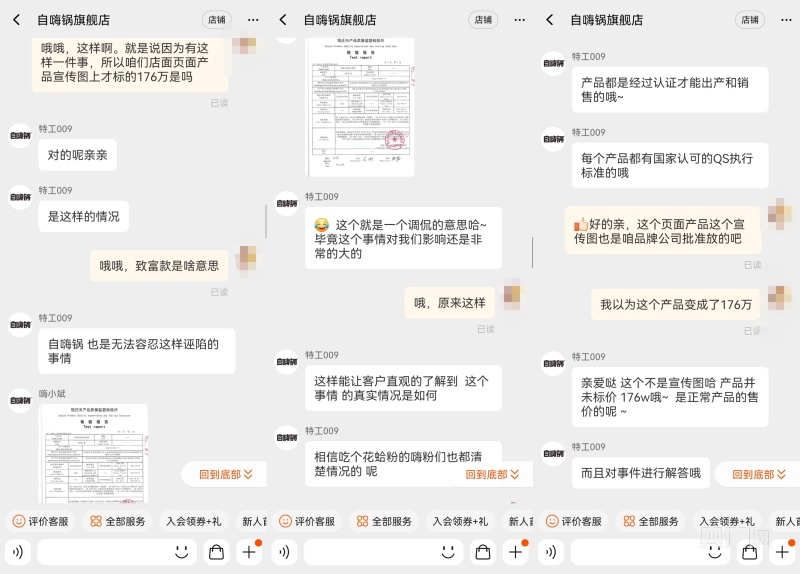Open 店铺 button in right screenshot
The image size is (800, 574).
click(x=750, y=20)
